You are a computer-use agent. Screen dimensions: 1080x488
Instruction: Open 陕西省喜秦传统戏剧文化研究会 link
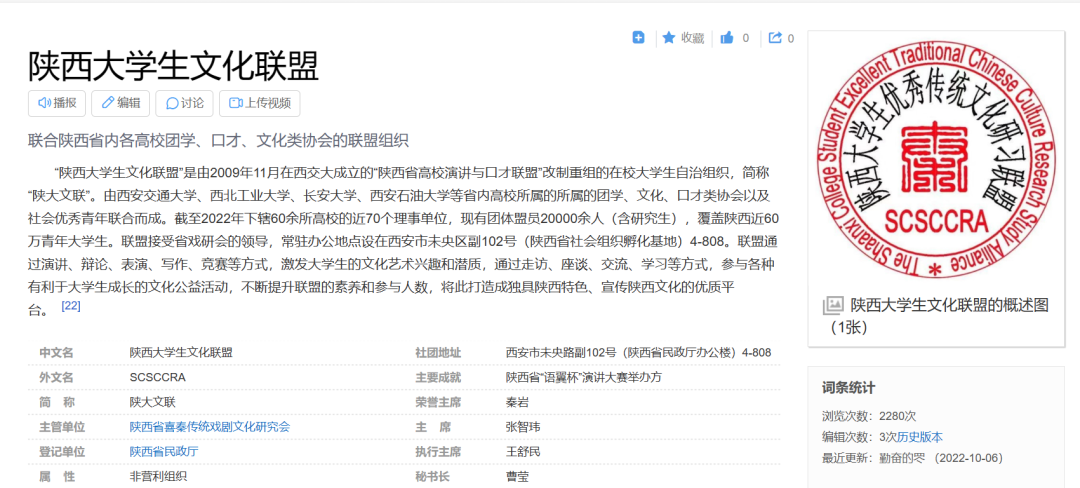click(210, 427)
